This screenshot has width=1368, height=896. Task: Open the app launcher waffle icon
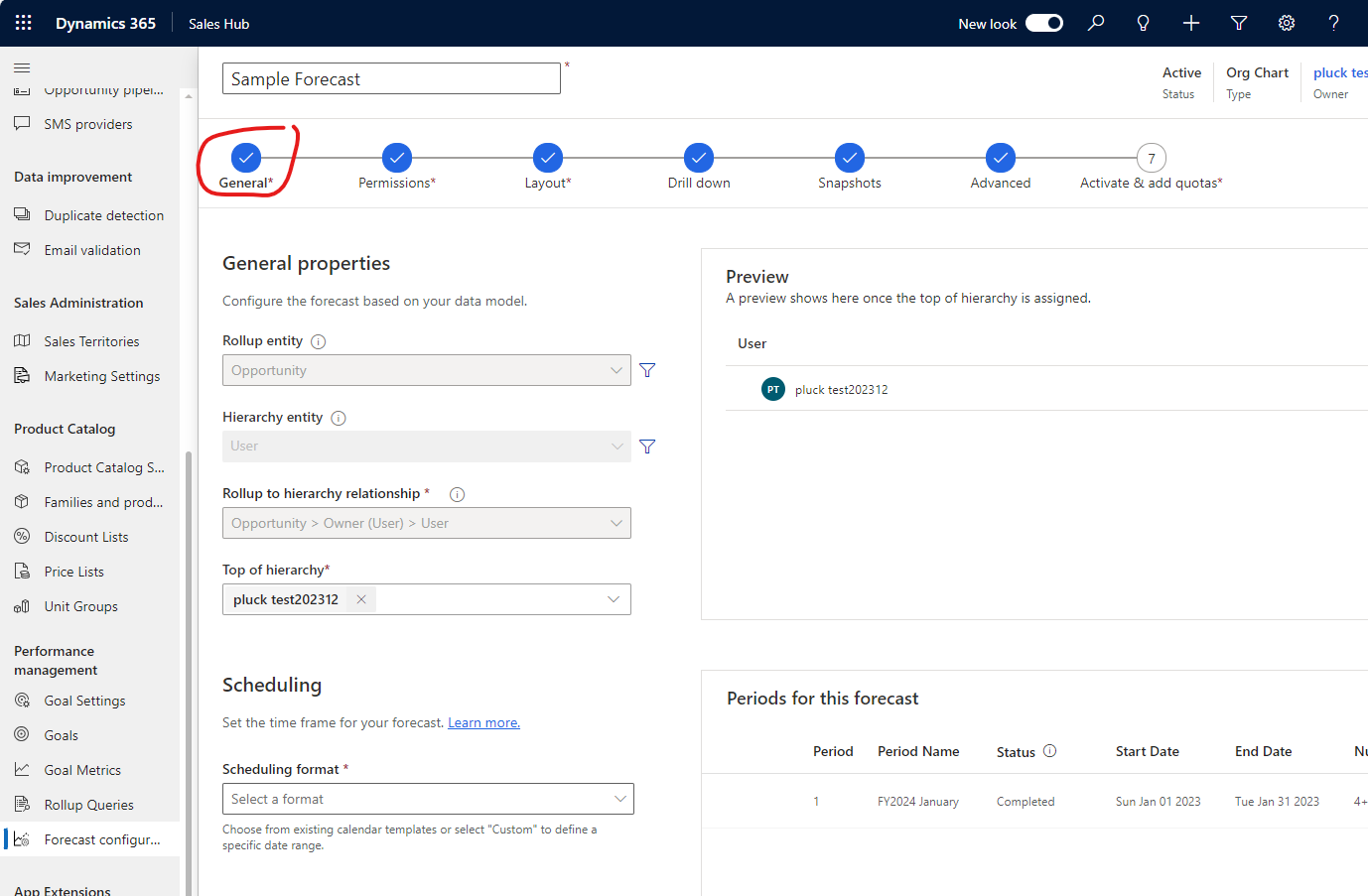(24, 23)
